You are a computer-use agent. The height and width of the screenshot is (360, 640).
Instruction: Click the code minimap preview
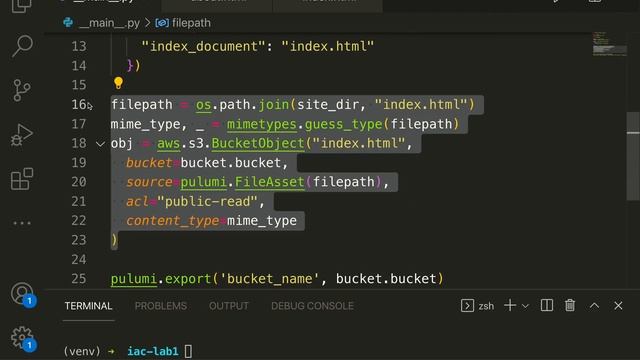pyautogui.click(x=609, y=44)
